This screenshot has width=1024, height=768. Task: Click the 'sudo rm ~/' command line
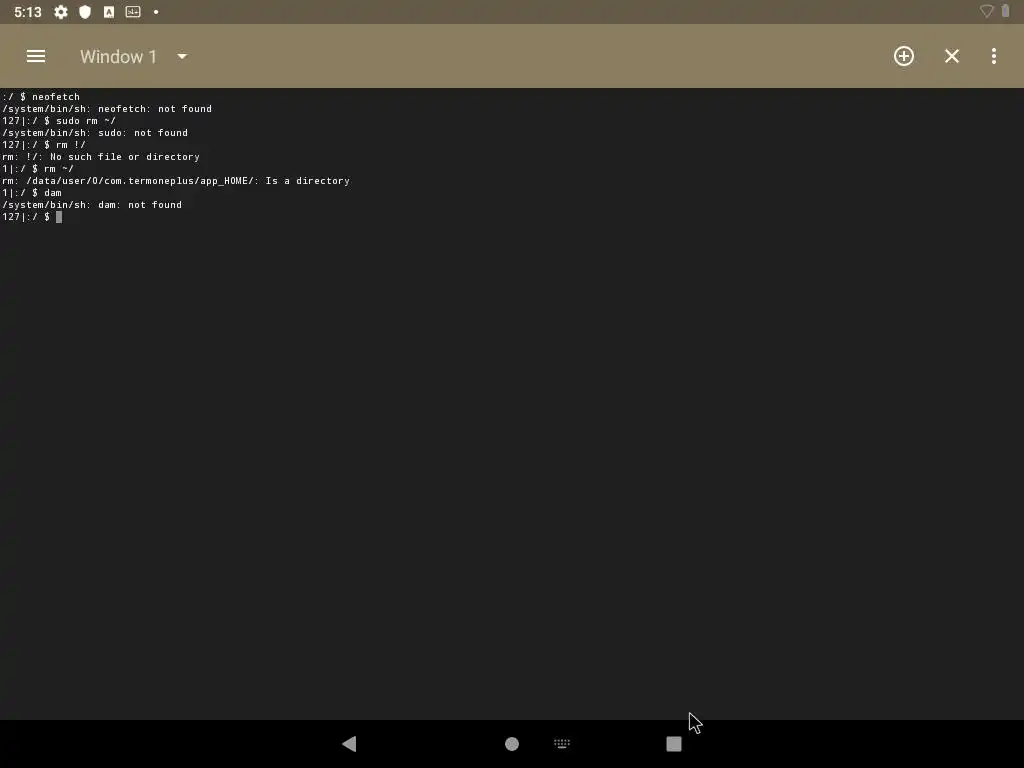click(59, 121)
